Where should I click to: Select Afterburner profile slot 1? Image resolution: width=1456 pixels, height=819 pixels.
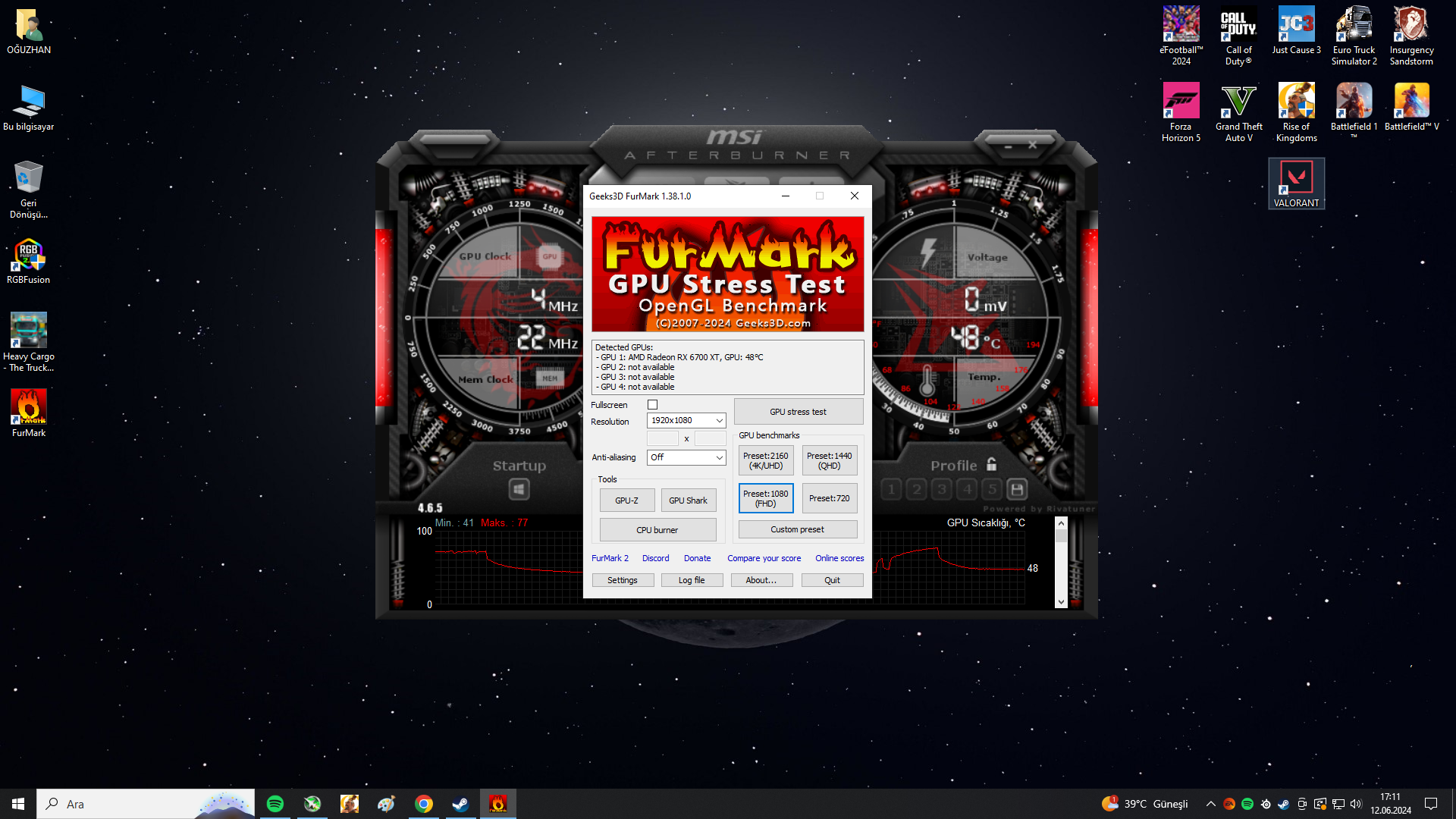pos(892,490)
